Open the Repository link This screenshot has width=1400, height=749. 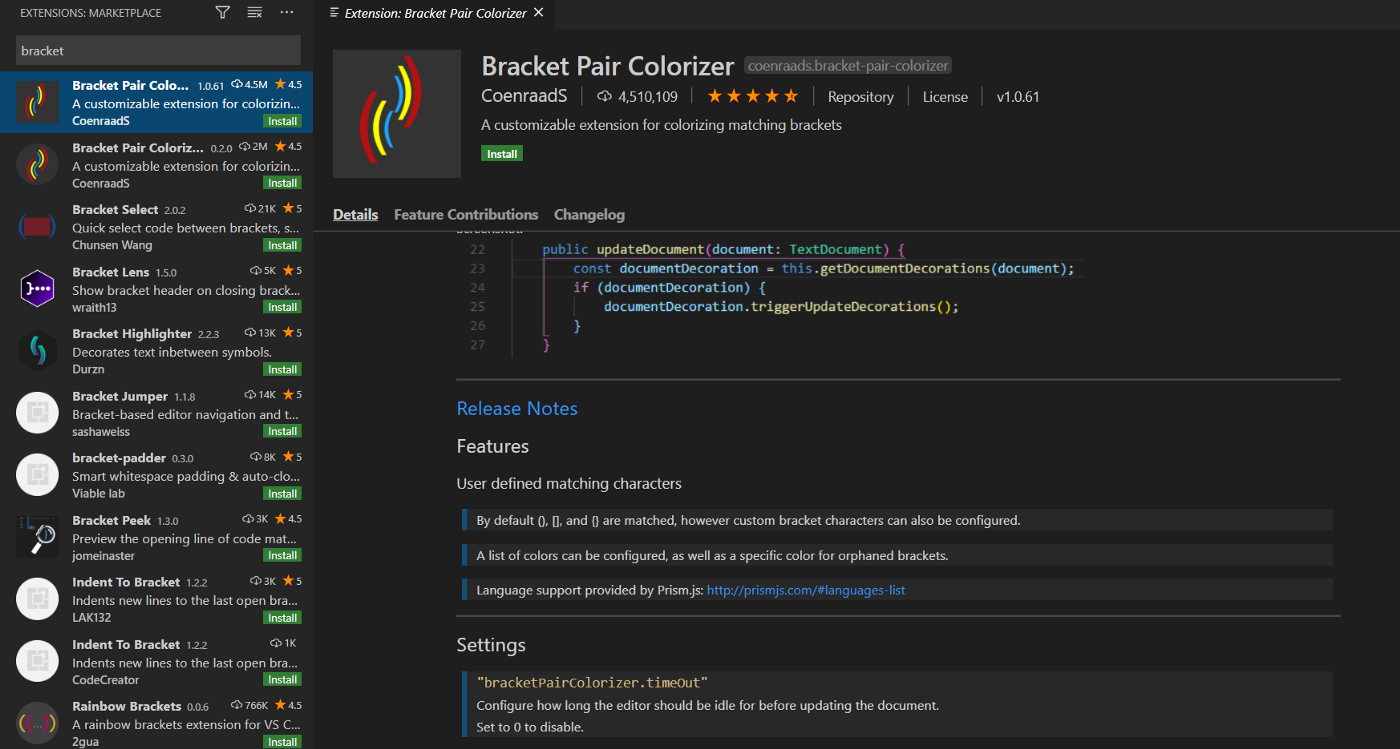(x=860, y=97)
